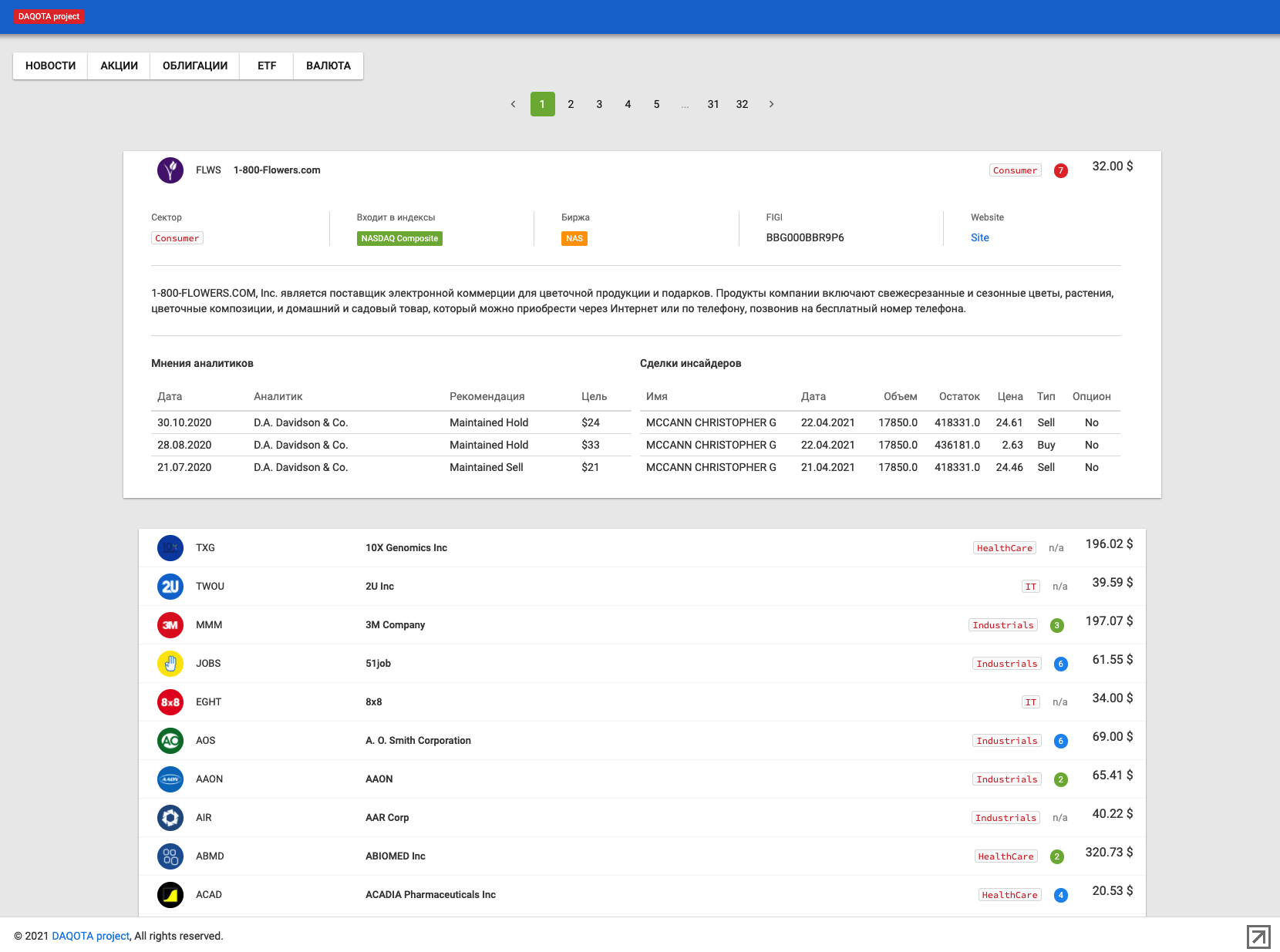The image size is (1280, 952).
Task: Click the 436181.0 remainder cell
Action: [x=958, y=445]
